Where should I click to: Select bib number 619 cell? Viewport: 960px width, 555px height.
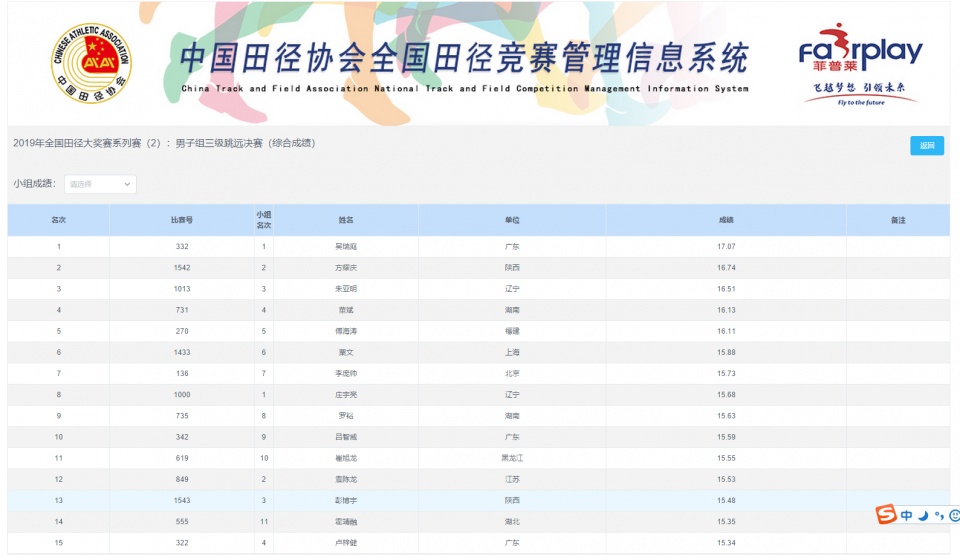tap(182, 458)
